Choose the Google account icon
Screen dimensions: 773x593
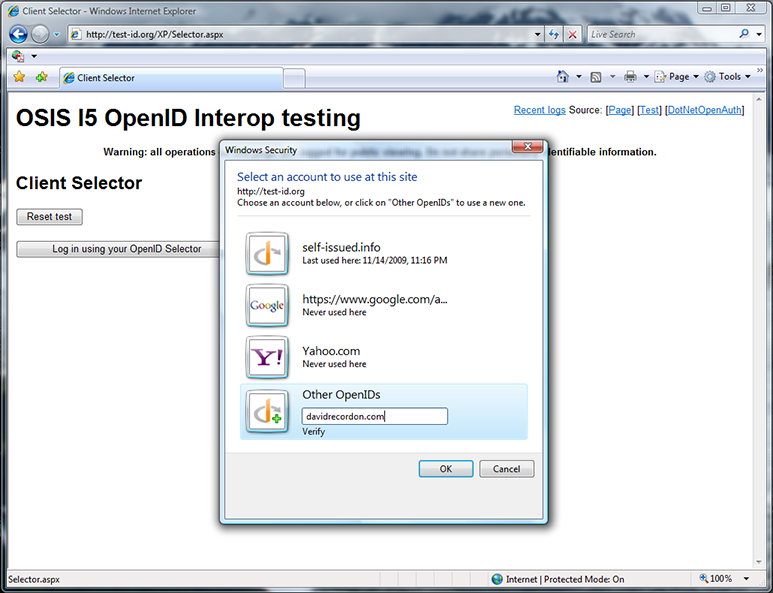pyautogui.click(x=267, y=305)
